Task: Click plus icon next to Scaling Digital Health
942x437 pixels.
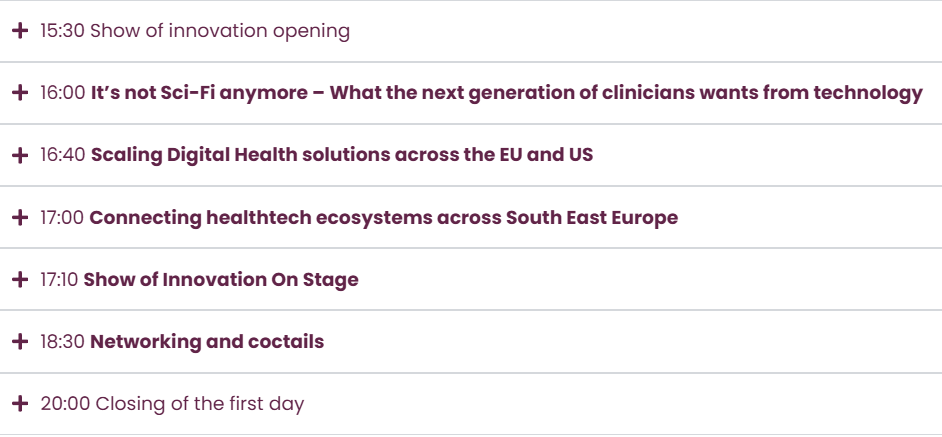Action: 19,155
